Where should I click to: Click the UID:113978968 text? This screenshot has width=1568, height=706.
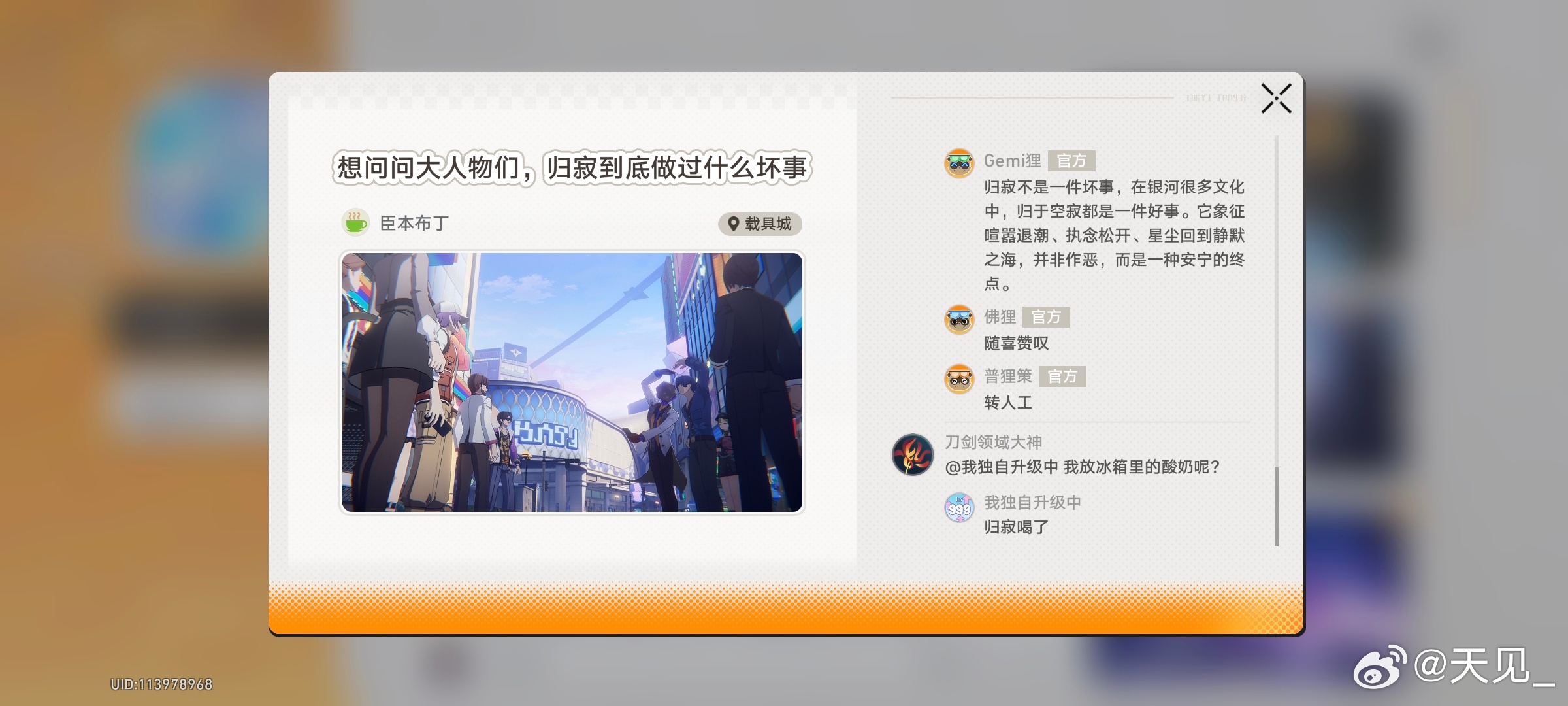tap(161, 684)
